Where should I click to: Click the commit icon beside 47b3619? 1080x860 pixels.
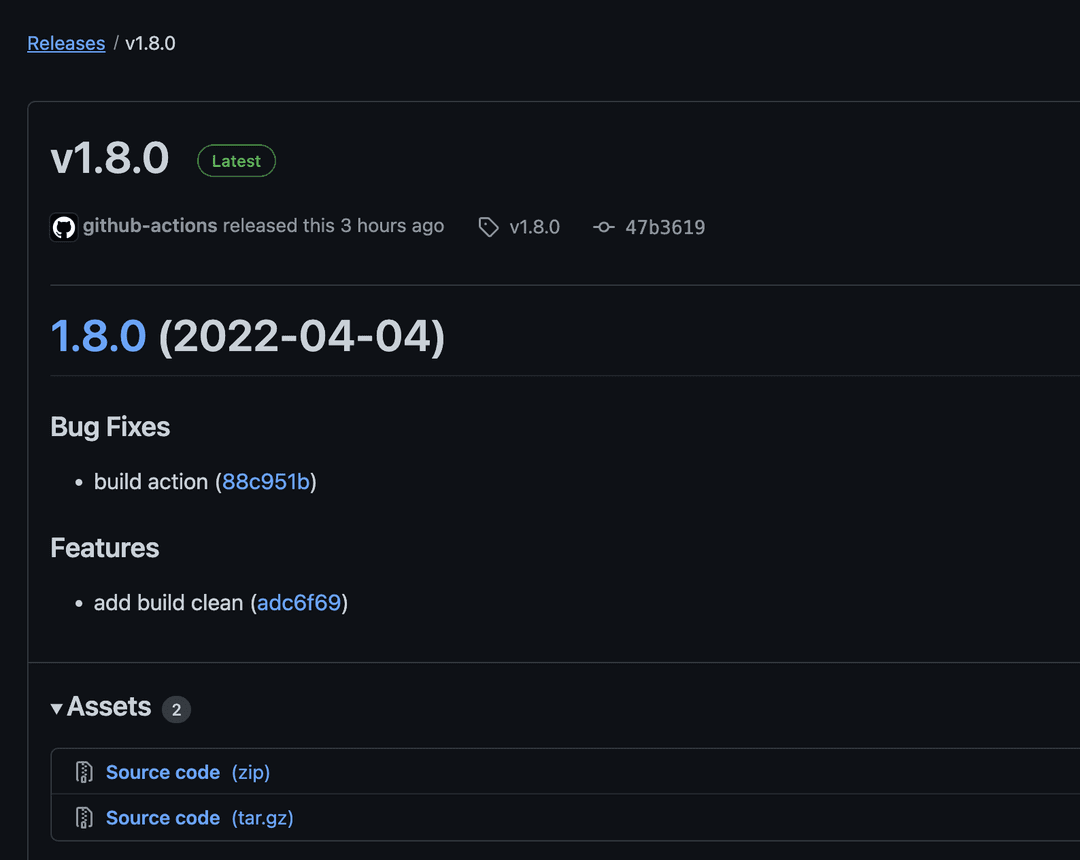(603, 227)
